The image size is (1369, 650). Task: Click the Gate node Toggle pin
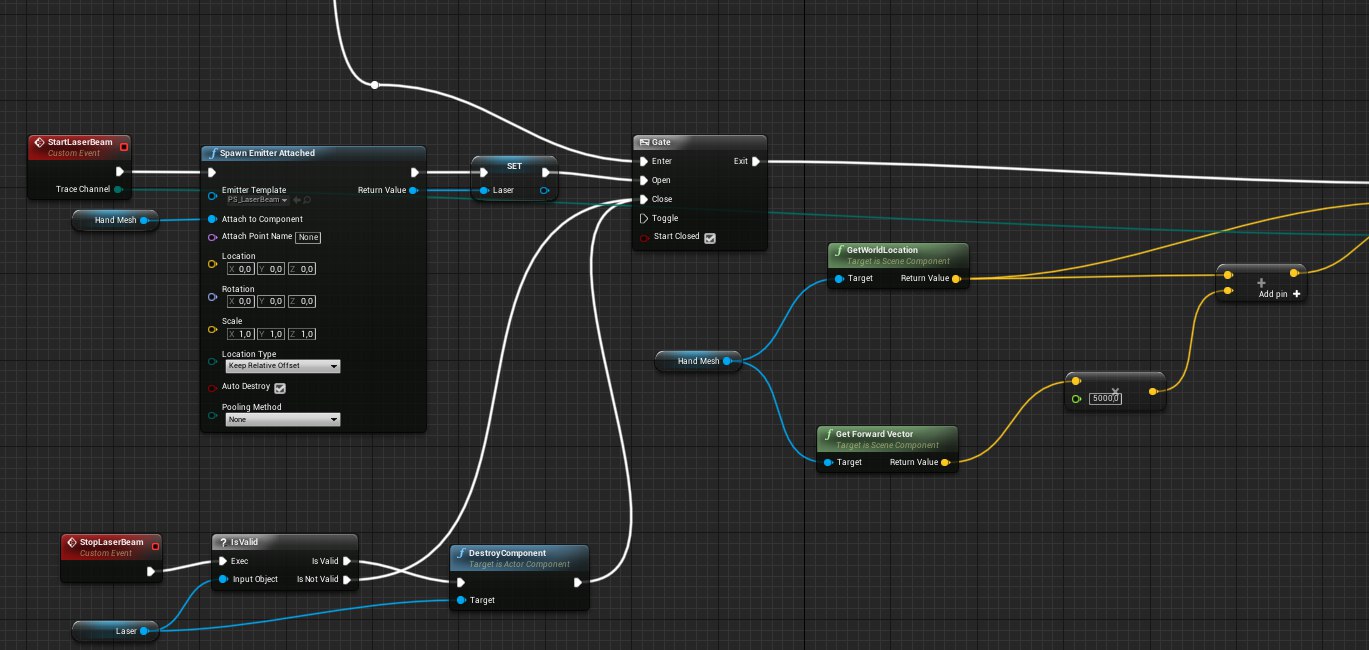tap(644, 218)
